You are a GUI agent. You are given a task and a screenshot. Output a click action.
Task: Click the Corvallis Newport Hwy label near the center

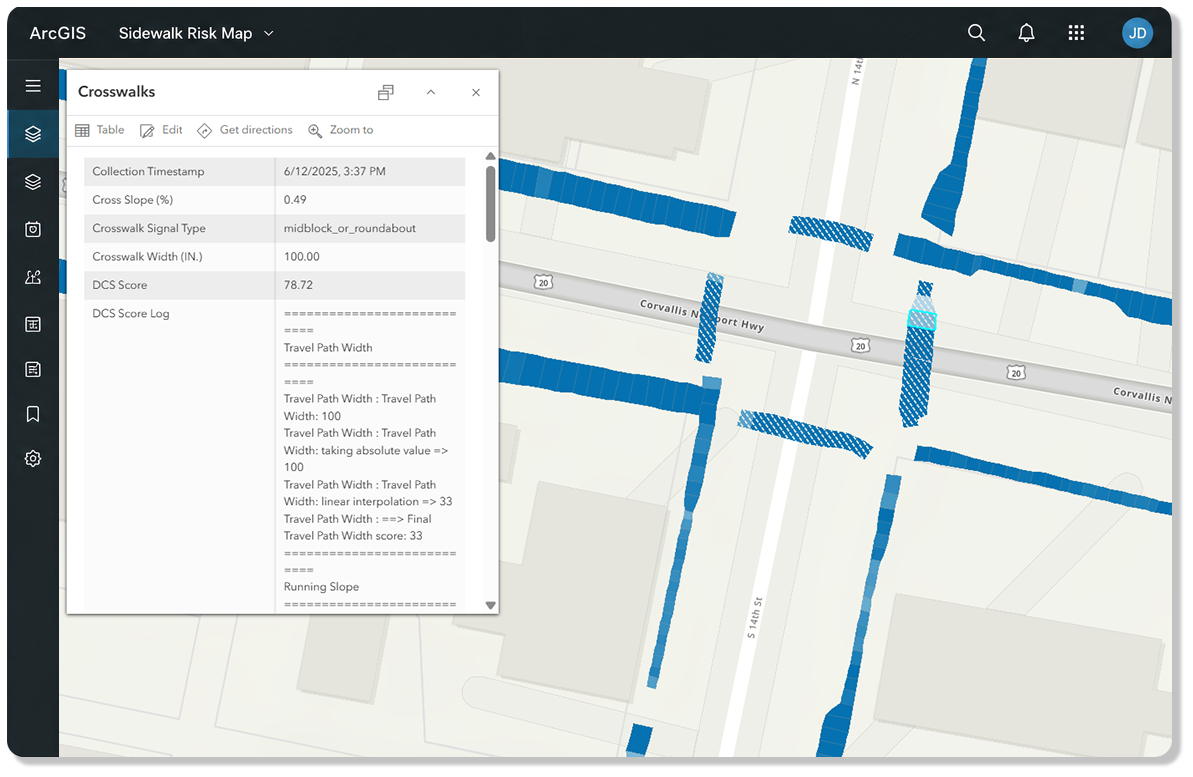pyautogui.click(x=701, y=315)
